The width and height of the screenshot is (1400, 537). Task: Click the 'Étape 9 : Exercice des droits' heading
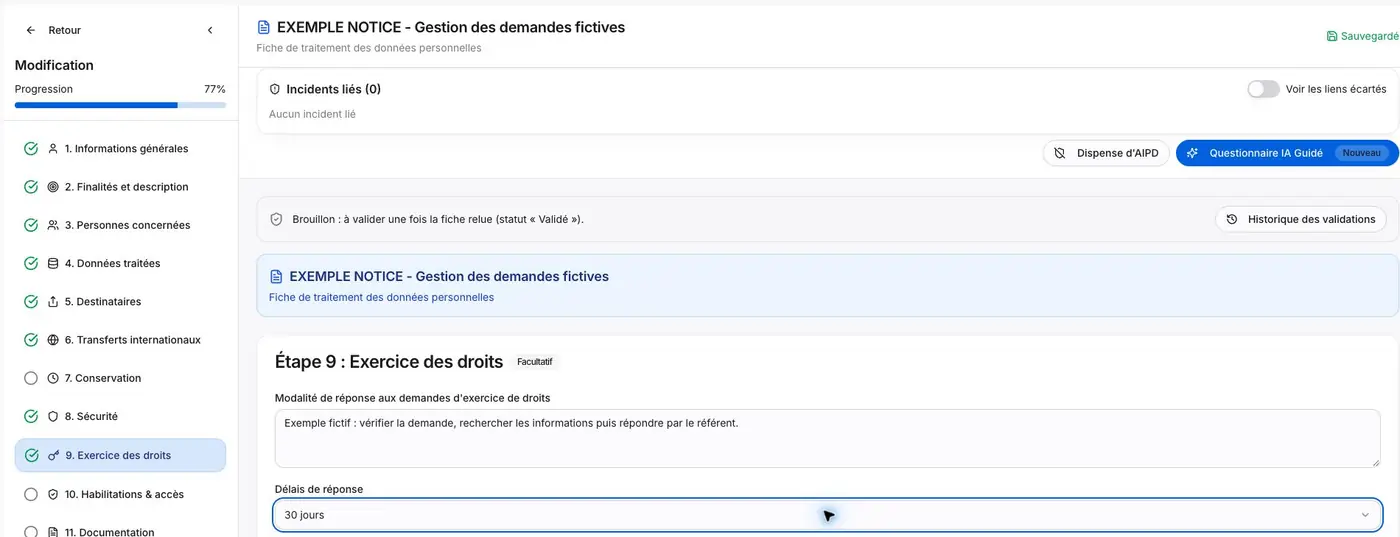coord(389,362)
